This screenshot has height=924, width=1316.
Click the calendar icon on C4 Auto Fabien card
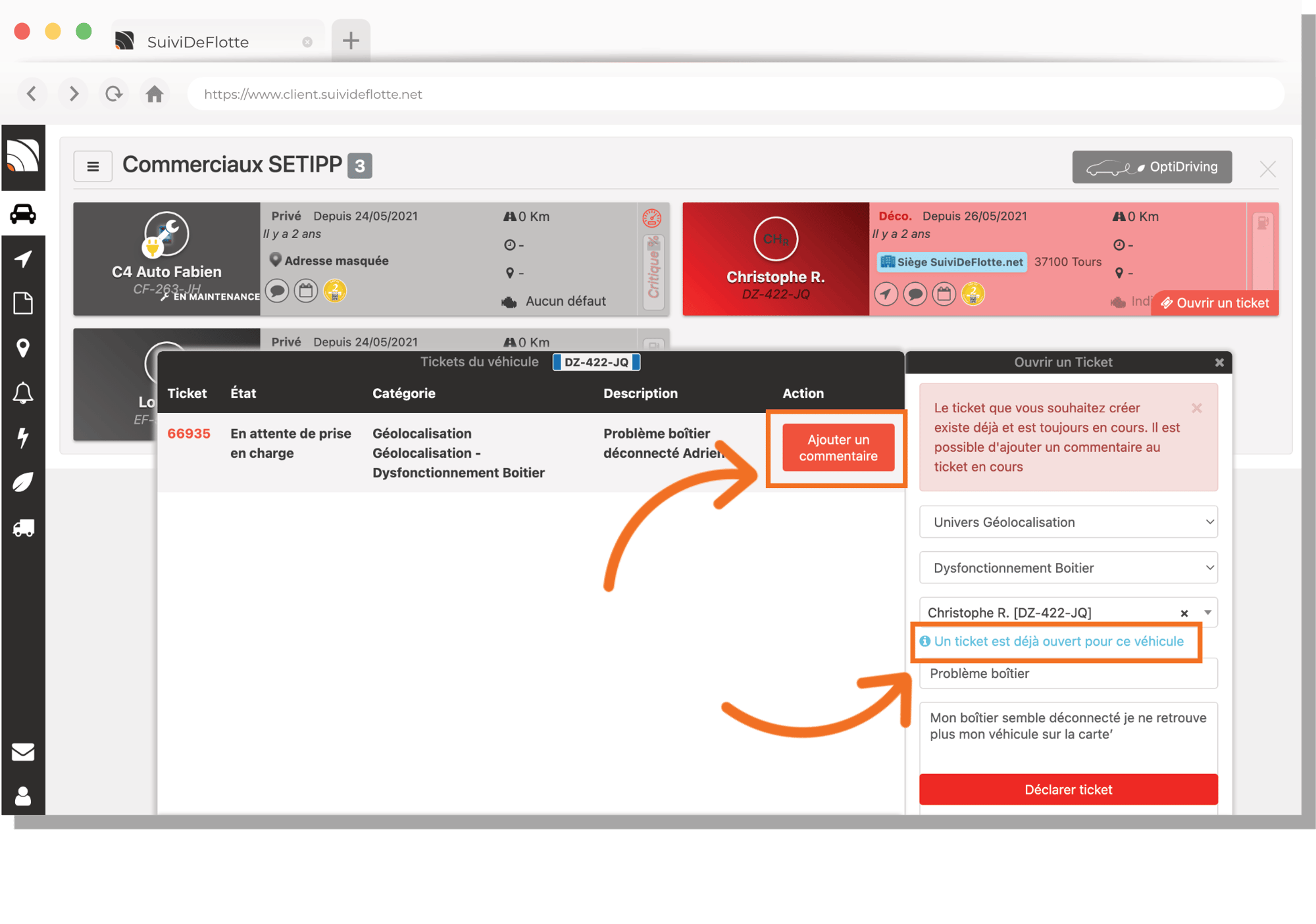pos(306,291)
